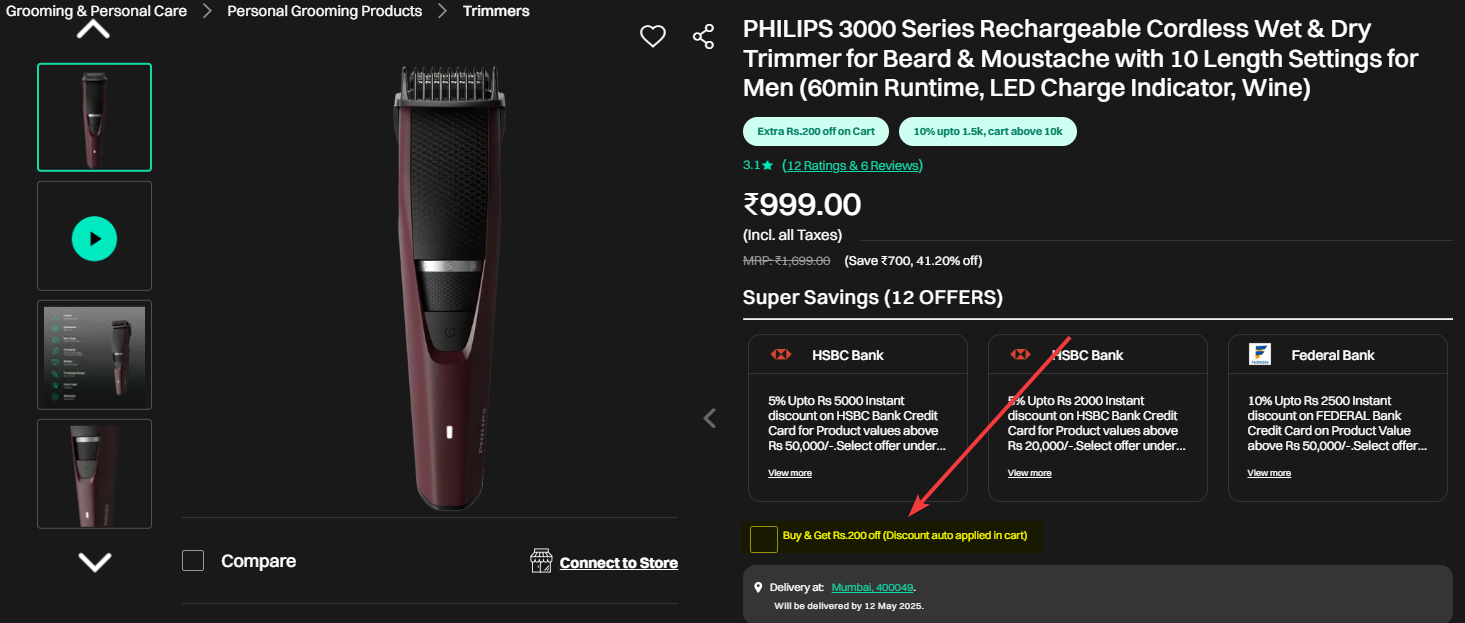View more on the Federal Bank offer
Image resolution: width=1465 pixels, height=623 pixels.
click(1269, 473)
